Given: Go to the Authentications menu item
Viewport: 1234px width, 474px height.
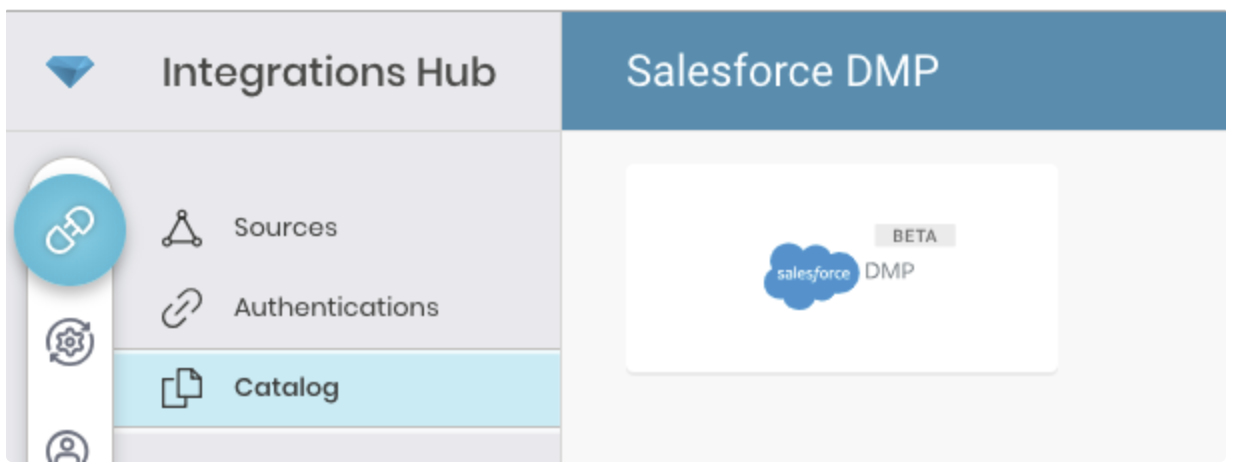Looking at the screenshot, I should [336, 307].
